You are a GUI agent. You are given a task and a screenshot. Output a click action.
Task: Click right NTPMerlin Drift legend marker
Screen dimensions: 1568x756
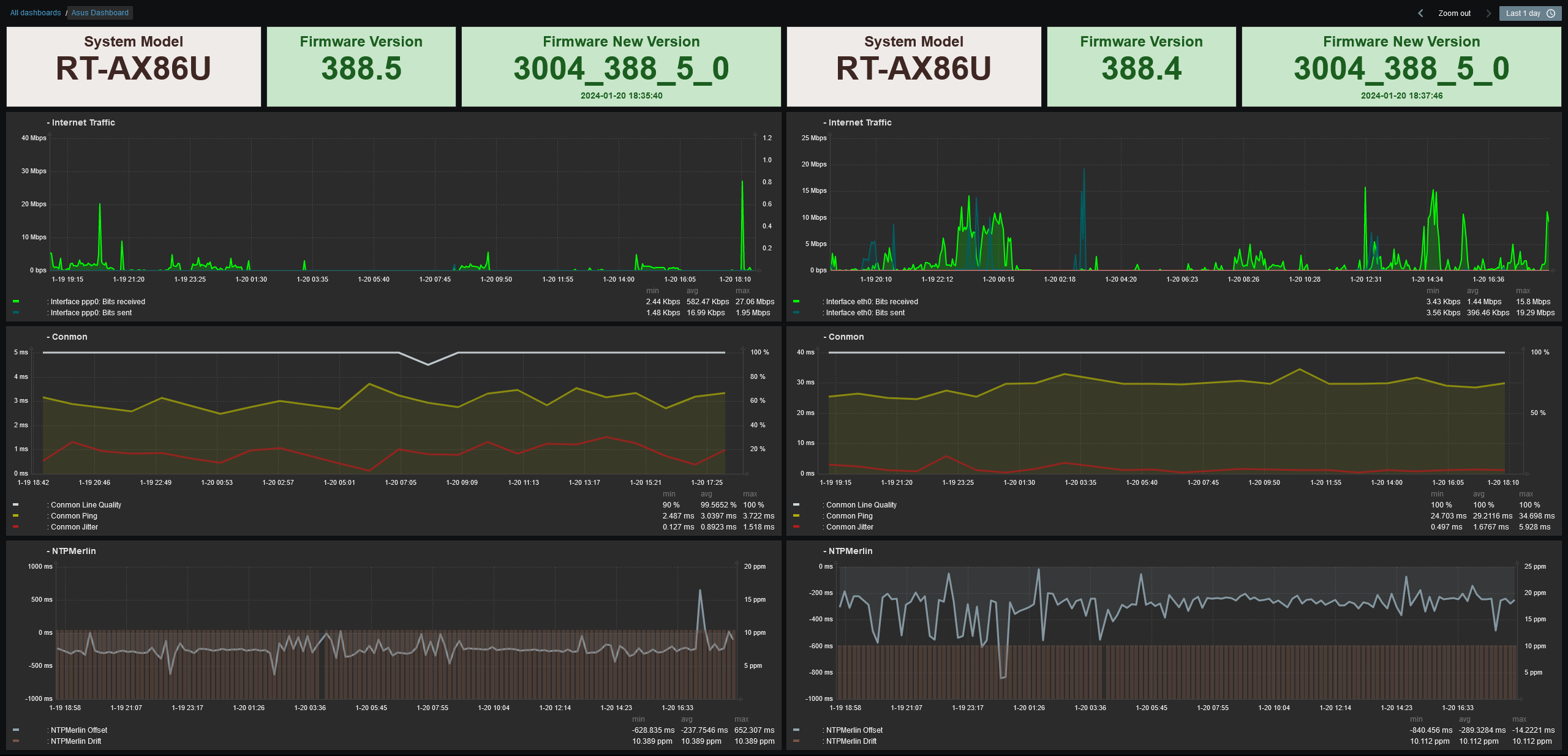coord(796,741)
